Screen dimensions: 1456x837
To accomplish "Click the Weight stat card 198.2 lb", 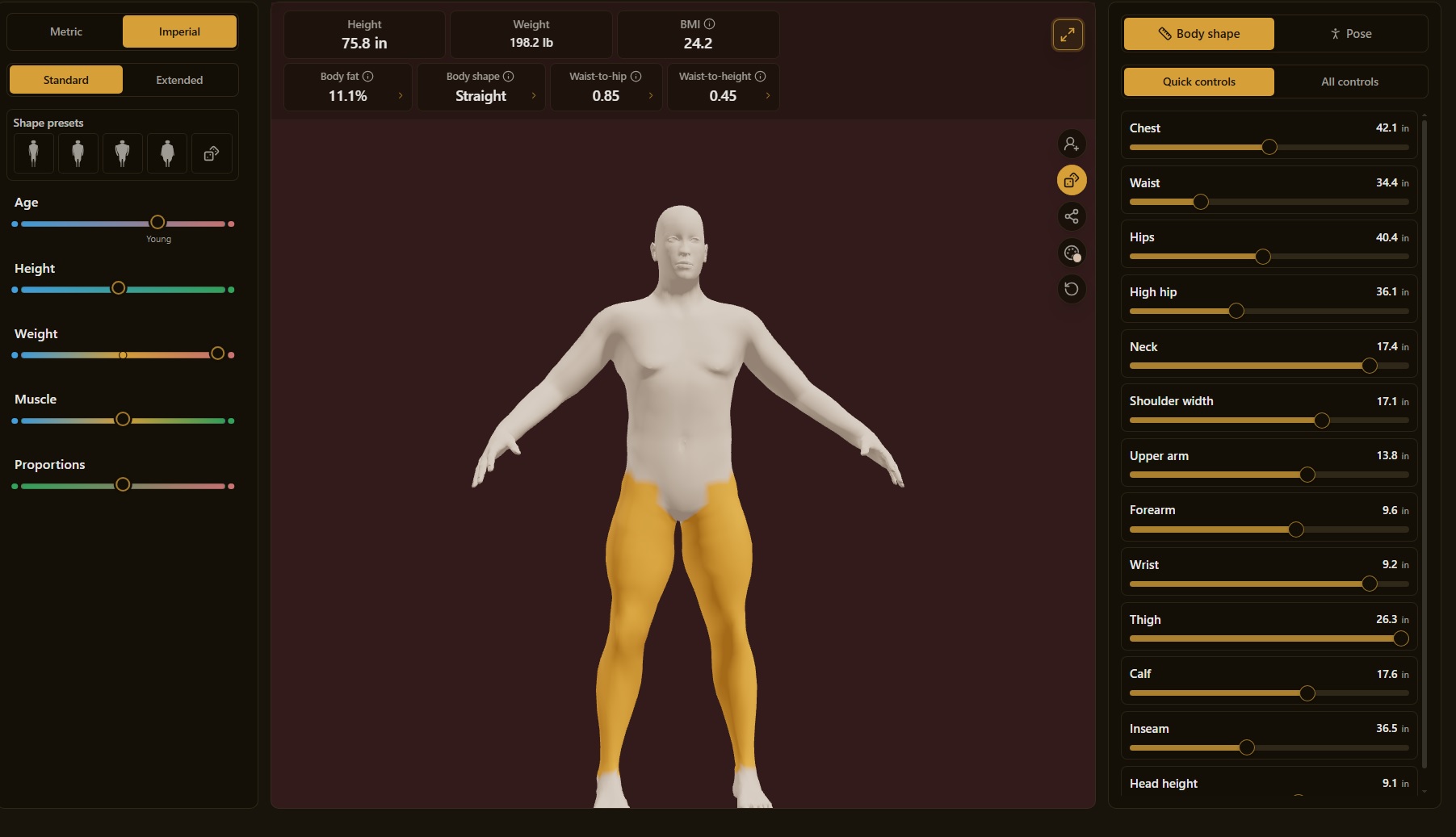I will [x=531, y=35].
